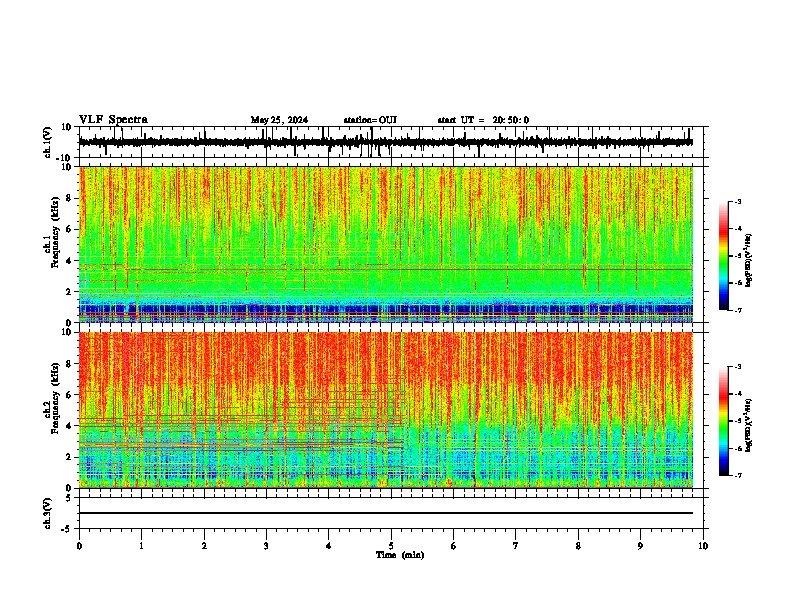Click the "4" tick on the time axis
Image resolution: width=792 pixels, height=612 pixels.
(329, 546)
